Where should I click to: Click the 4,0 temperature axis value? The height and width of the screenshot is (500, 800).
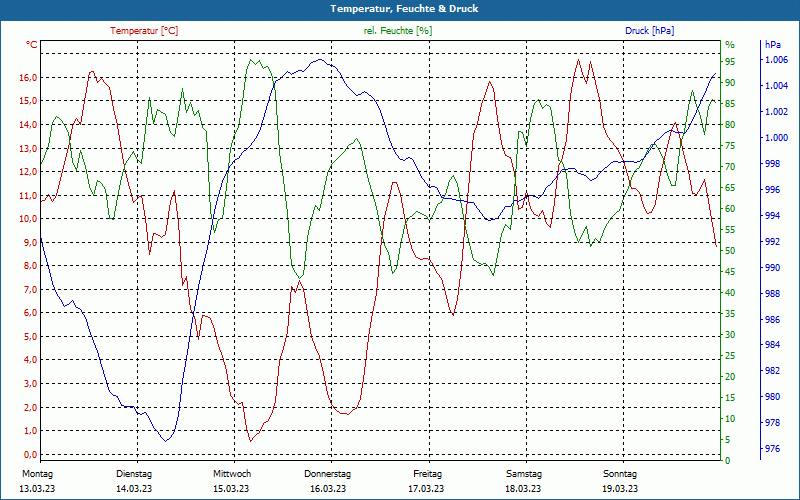(31, 360)
